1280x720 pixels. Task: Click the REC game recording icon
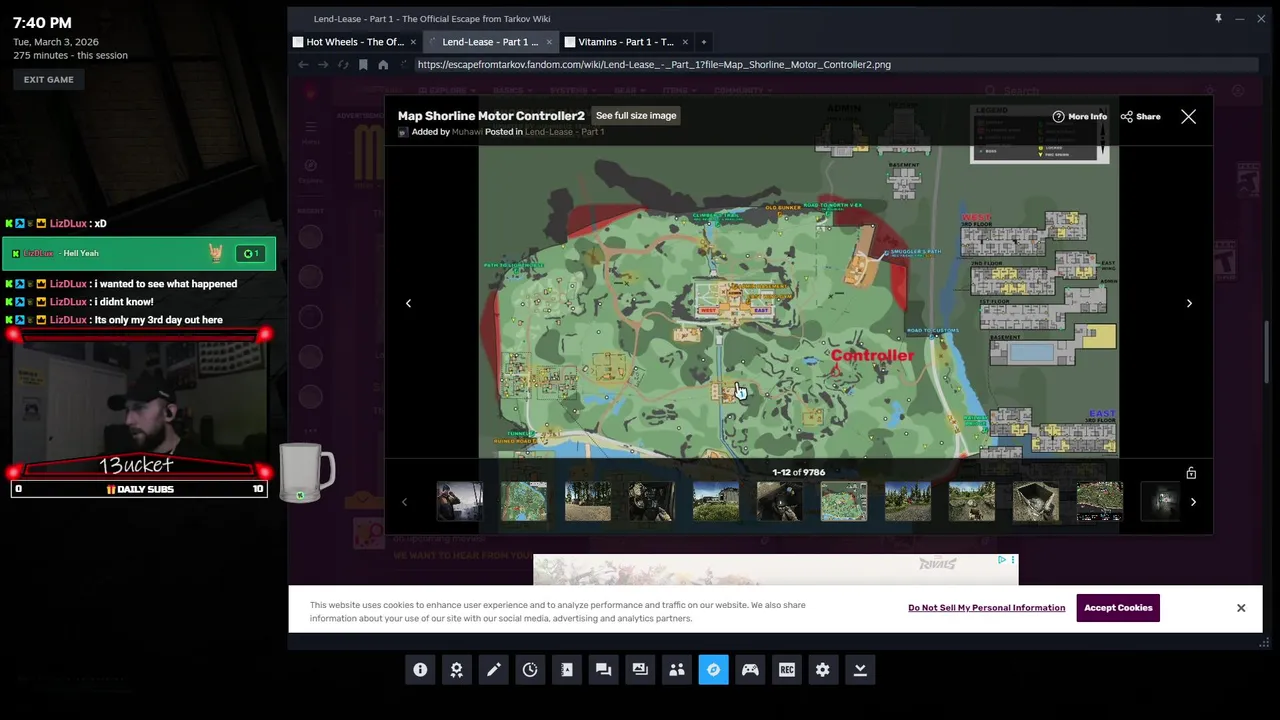(787, 670)
